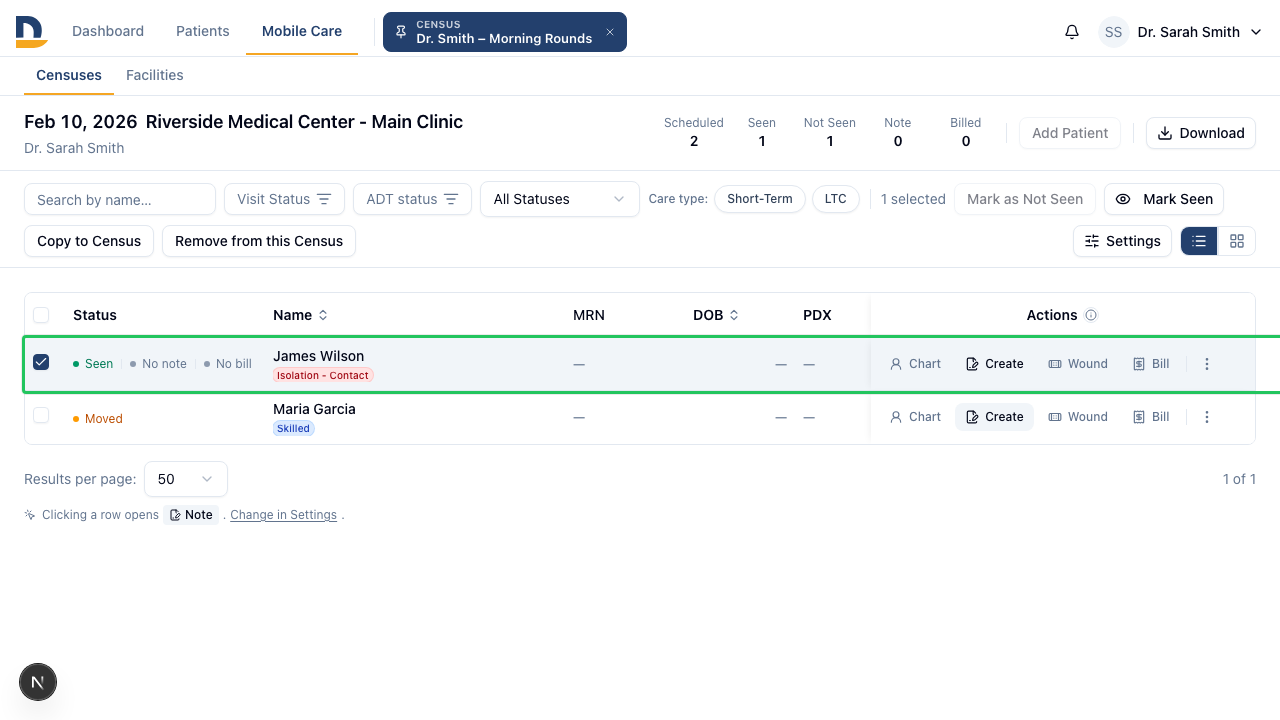Switch to the Facilities sub-tab

(x=155, y=75)
